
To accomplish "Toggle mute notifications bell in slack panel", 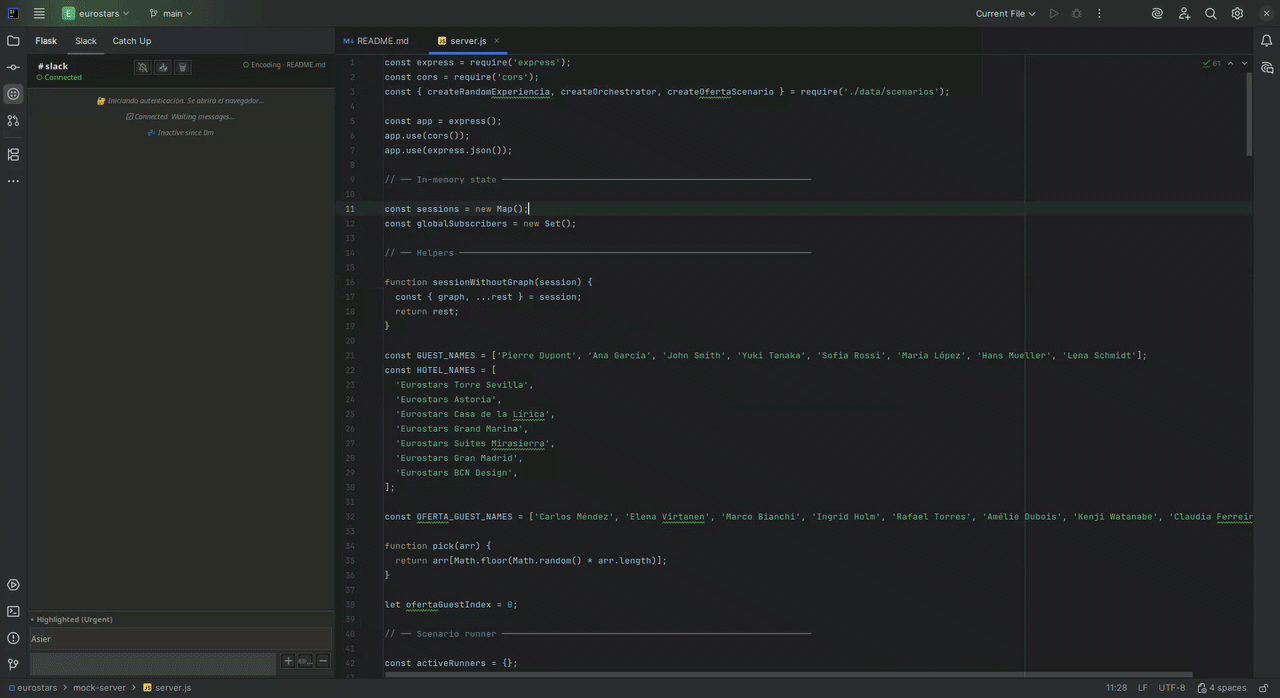I will pos(143,67).
